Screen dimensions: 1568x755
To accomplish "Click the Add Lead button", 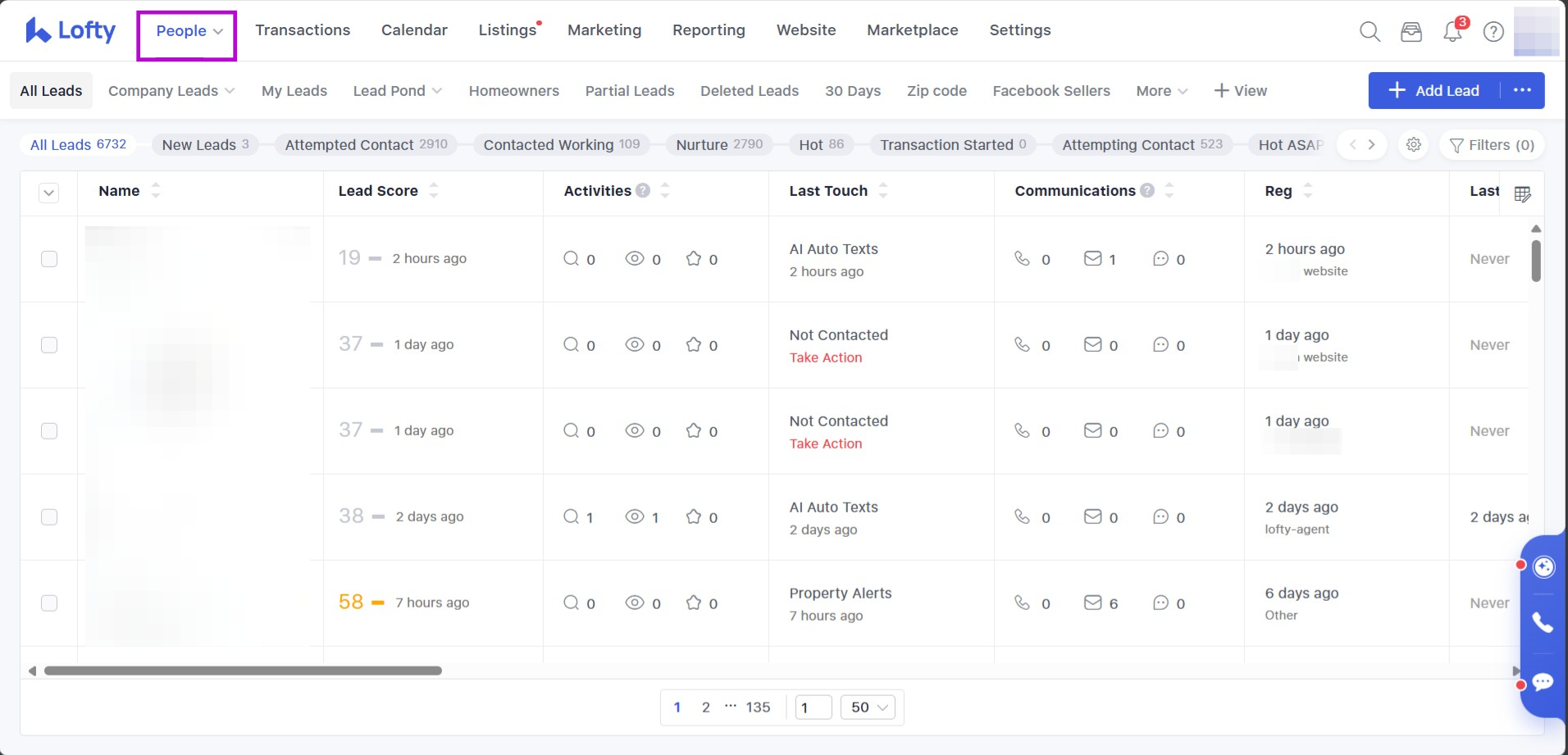I will click(1434, 90).
